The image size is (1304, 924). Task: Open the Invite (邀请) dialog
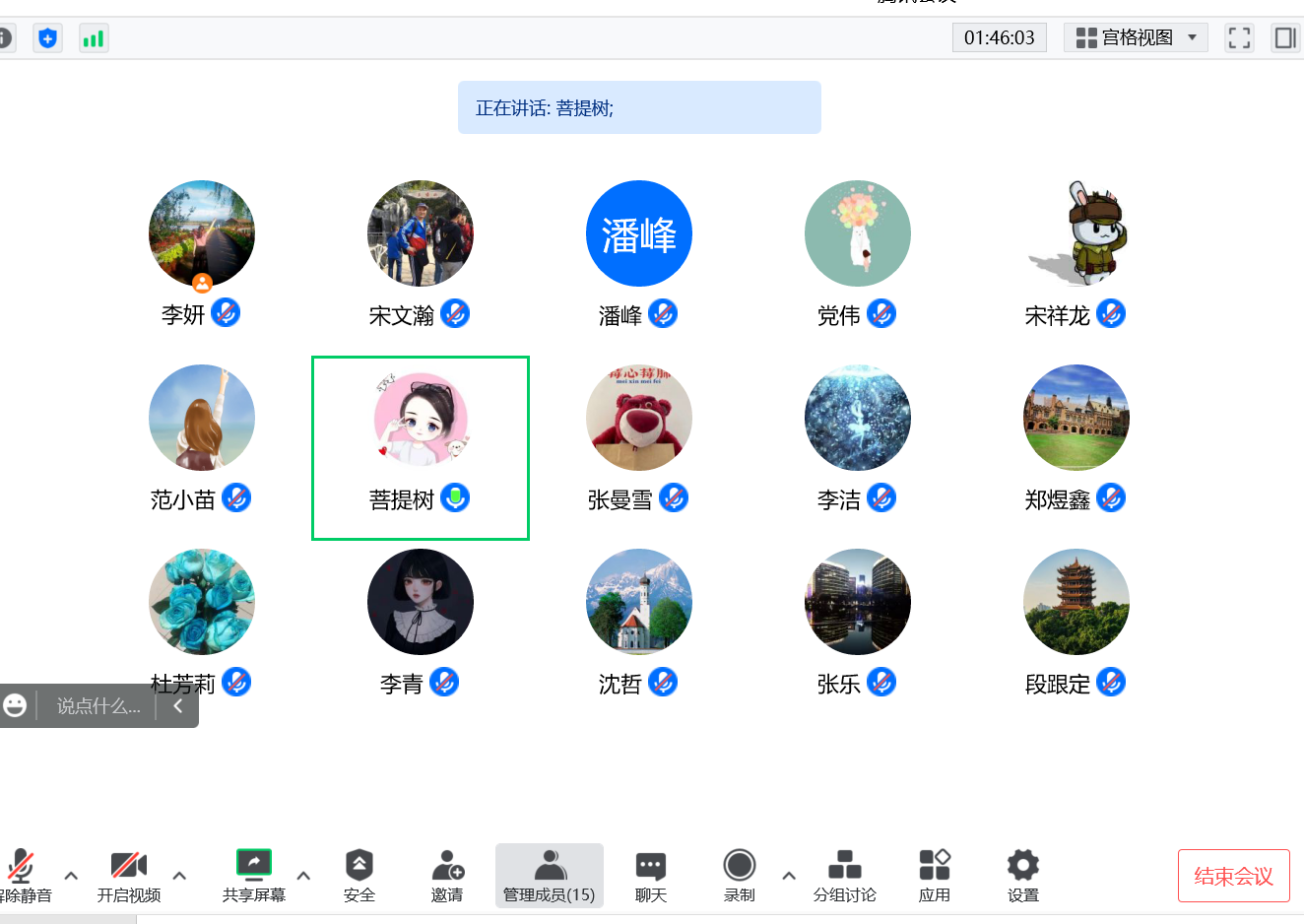[x=447, y=875]
